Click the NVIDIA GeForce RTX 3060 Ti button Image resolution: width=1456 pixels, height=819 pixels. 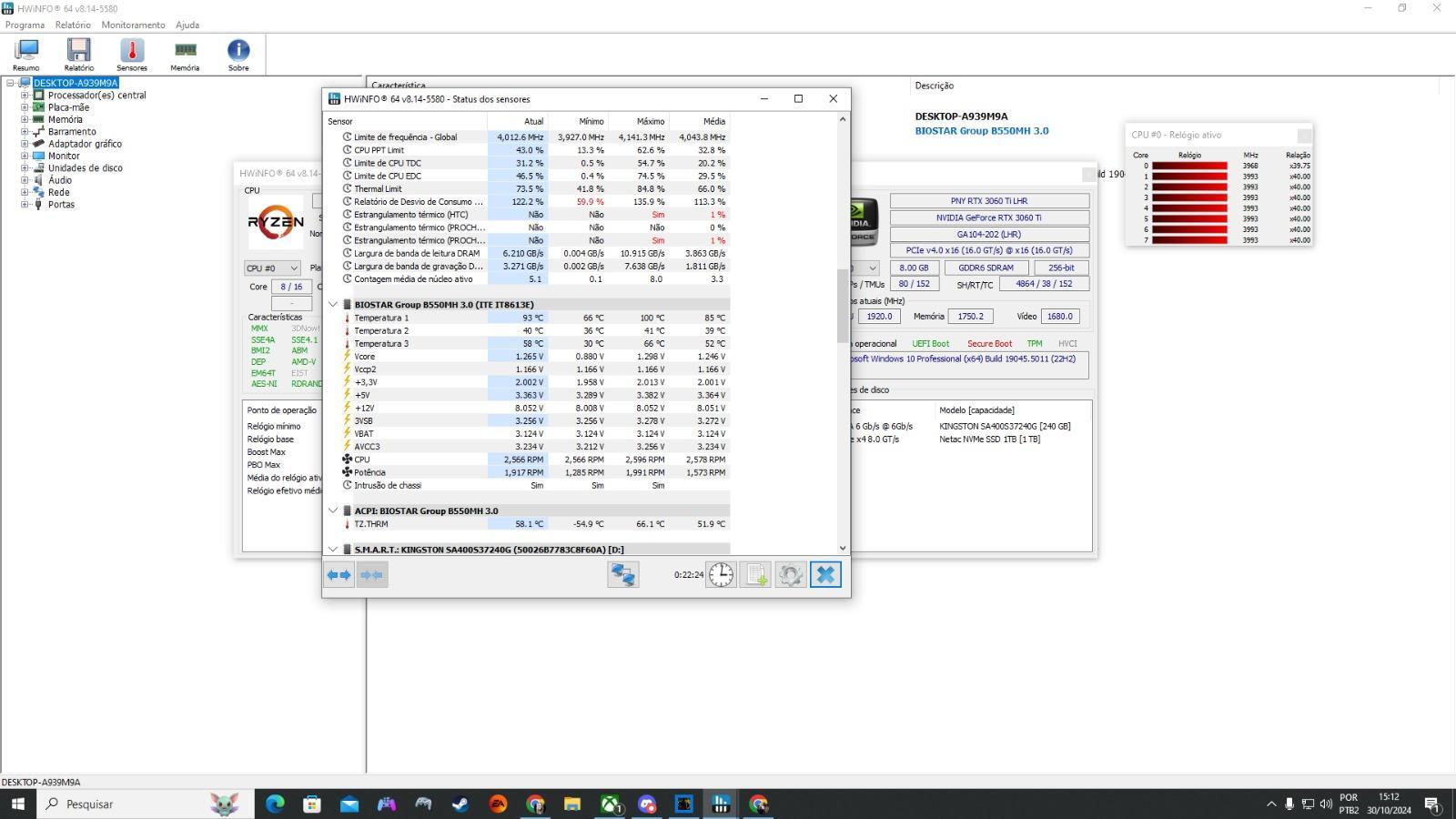(x=989, y=217)
